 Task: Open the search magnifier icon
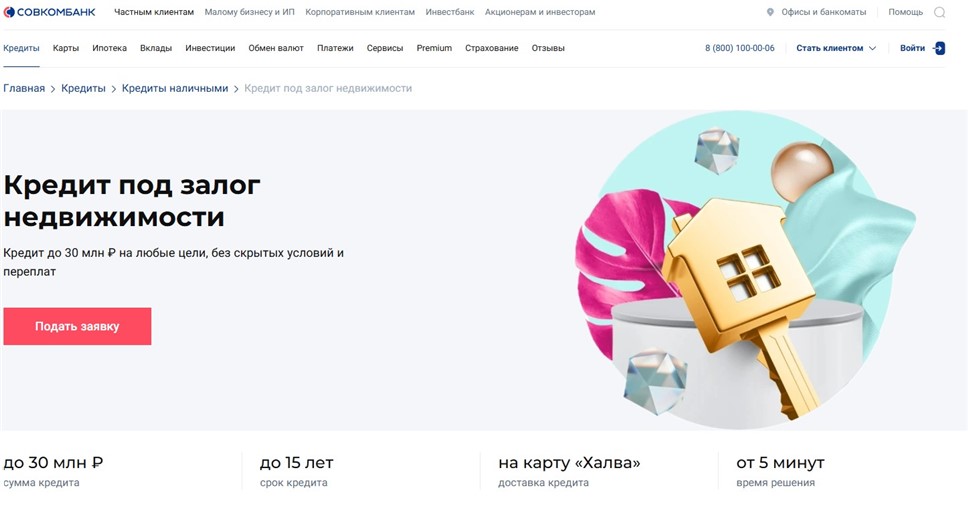pyautogui.click(x=939, y=12)
